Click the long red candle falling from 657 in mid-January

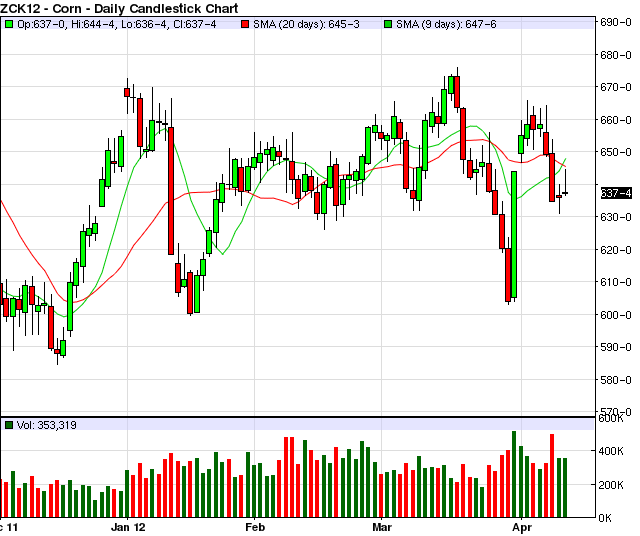pyautogui.click(x=171, y=191)
